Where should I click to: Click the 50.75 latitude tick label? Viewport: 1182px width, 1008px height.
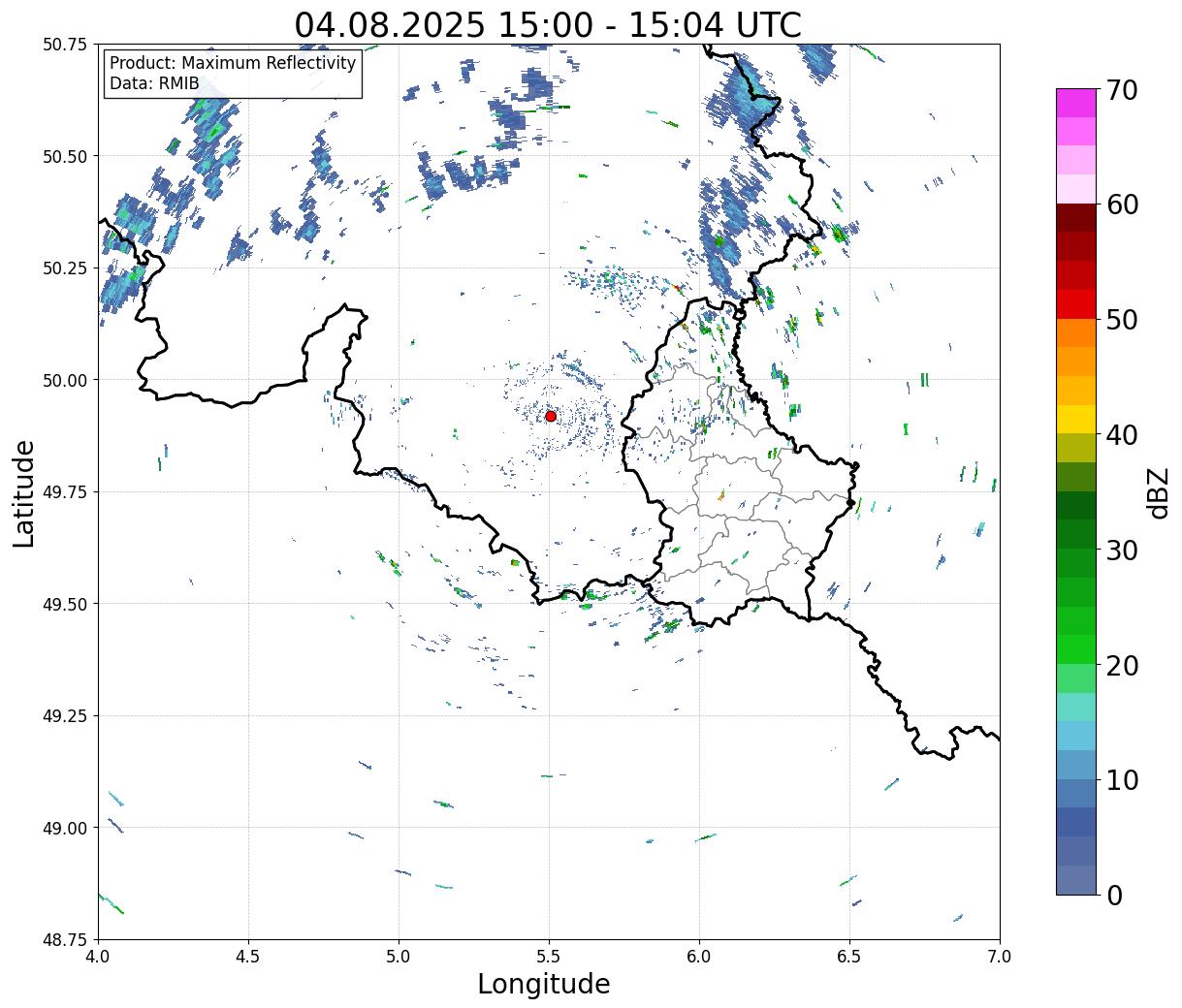click(65, 45)
